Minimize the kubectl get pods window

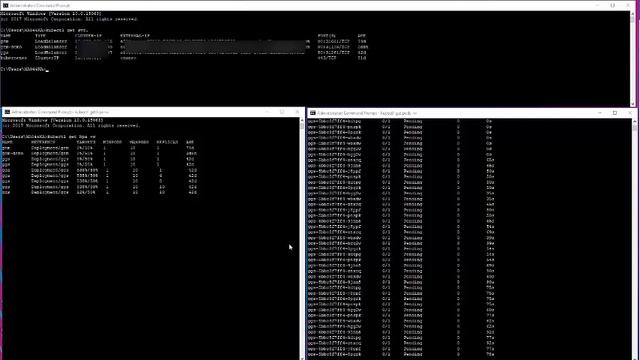tap(600, 113)
